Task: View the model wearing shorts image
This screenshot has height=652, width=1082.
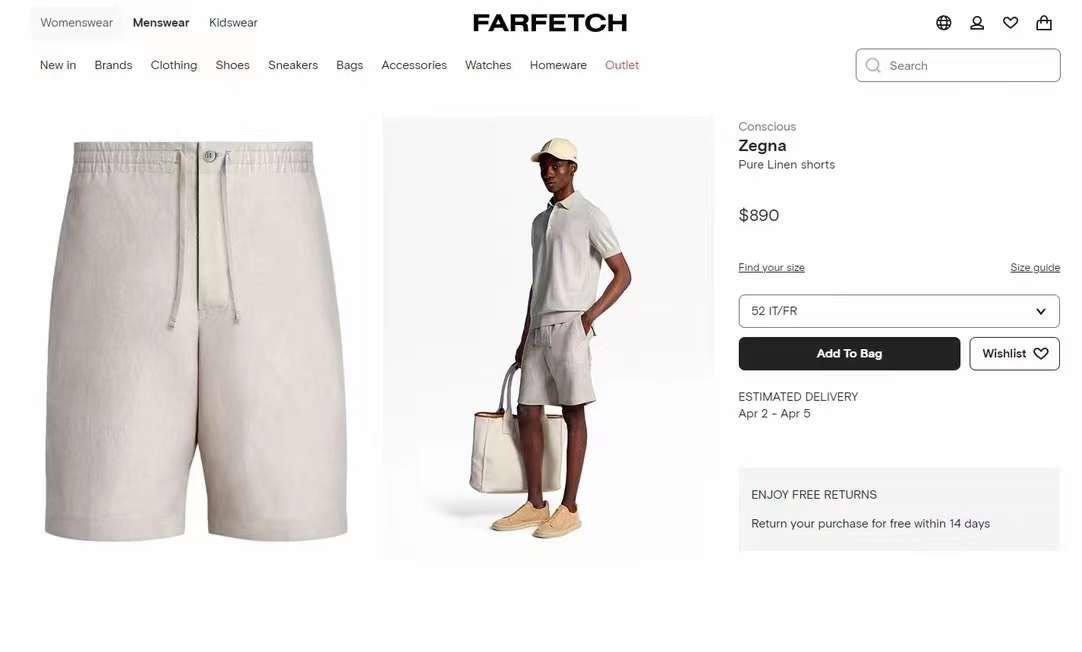Action: [x=548, y=337]
